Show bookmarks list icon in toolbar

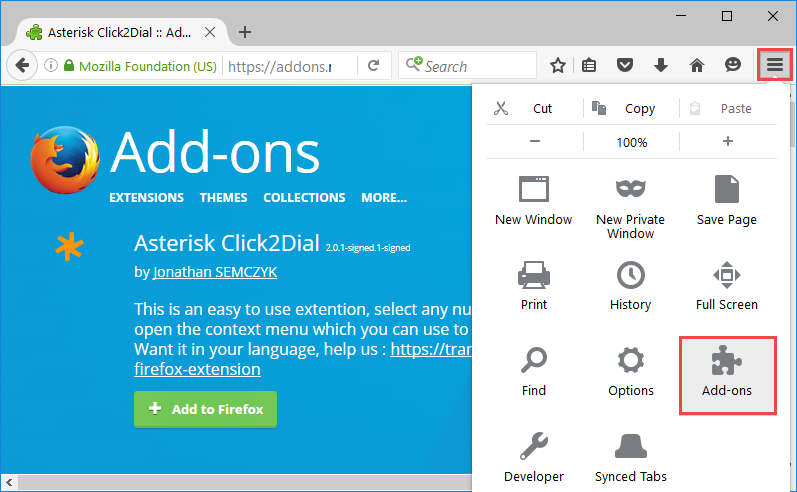pyautogui.click(x=589, y=65)
